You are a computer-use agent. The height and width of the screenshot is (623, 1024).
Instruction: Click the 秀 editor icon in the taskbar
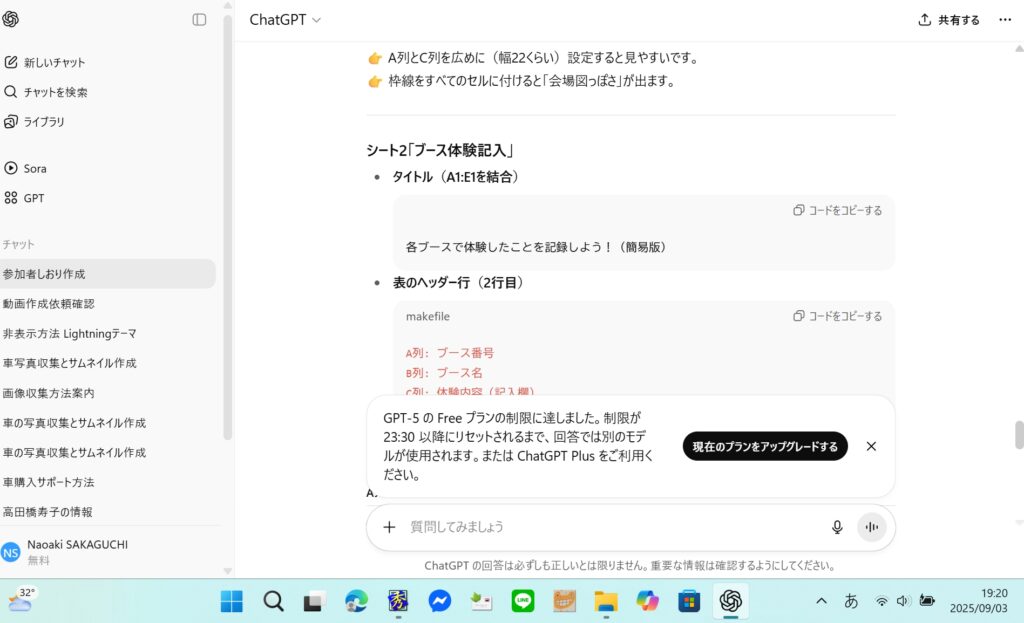click(x=398, y=601)
